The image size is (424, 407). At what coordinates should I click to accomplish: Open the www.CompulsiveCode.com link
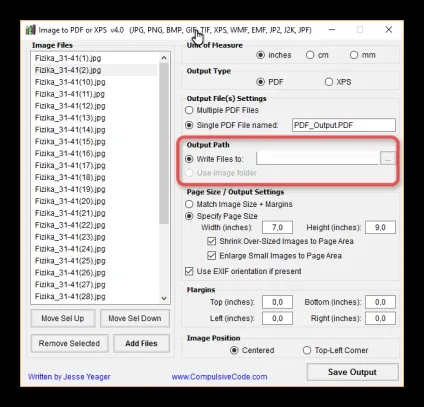coord(219,377)
